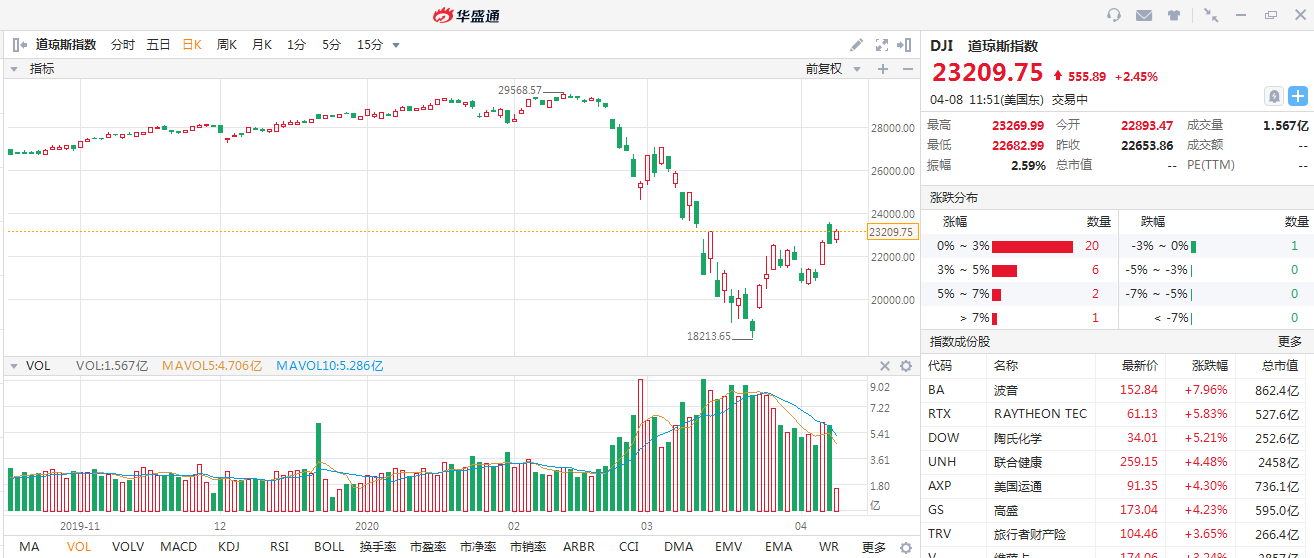Click the 0% ~ 3% gain distribution bar
Image resolution: width=1314 pixels, height=558 pixels.
[1032, 246]
